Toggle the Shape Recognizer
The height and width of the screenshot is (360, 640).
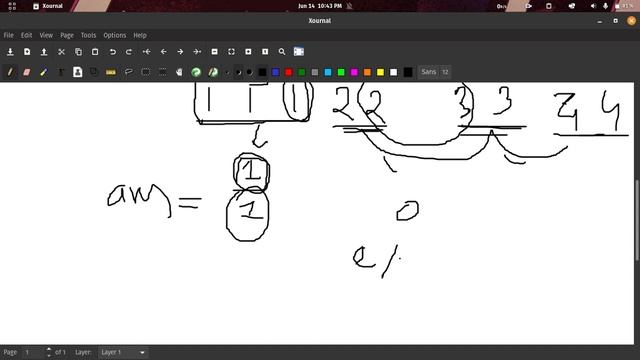[x=94, y=72]
